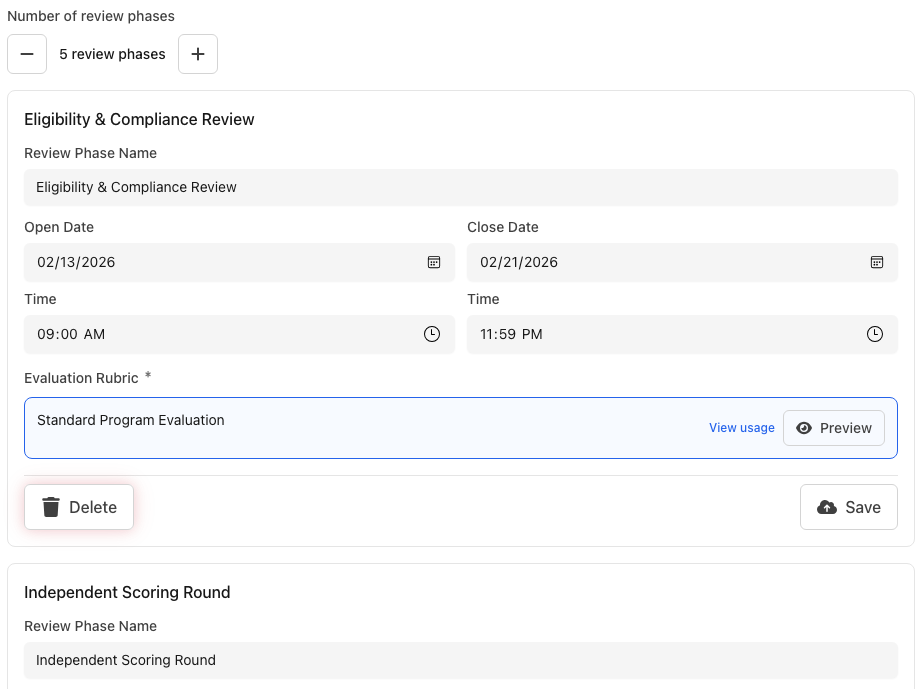Open the calendar picker for Close Date

point(876,262)
